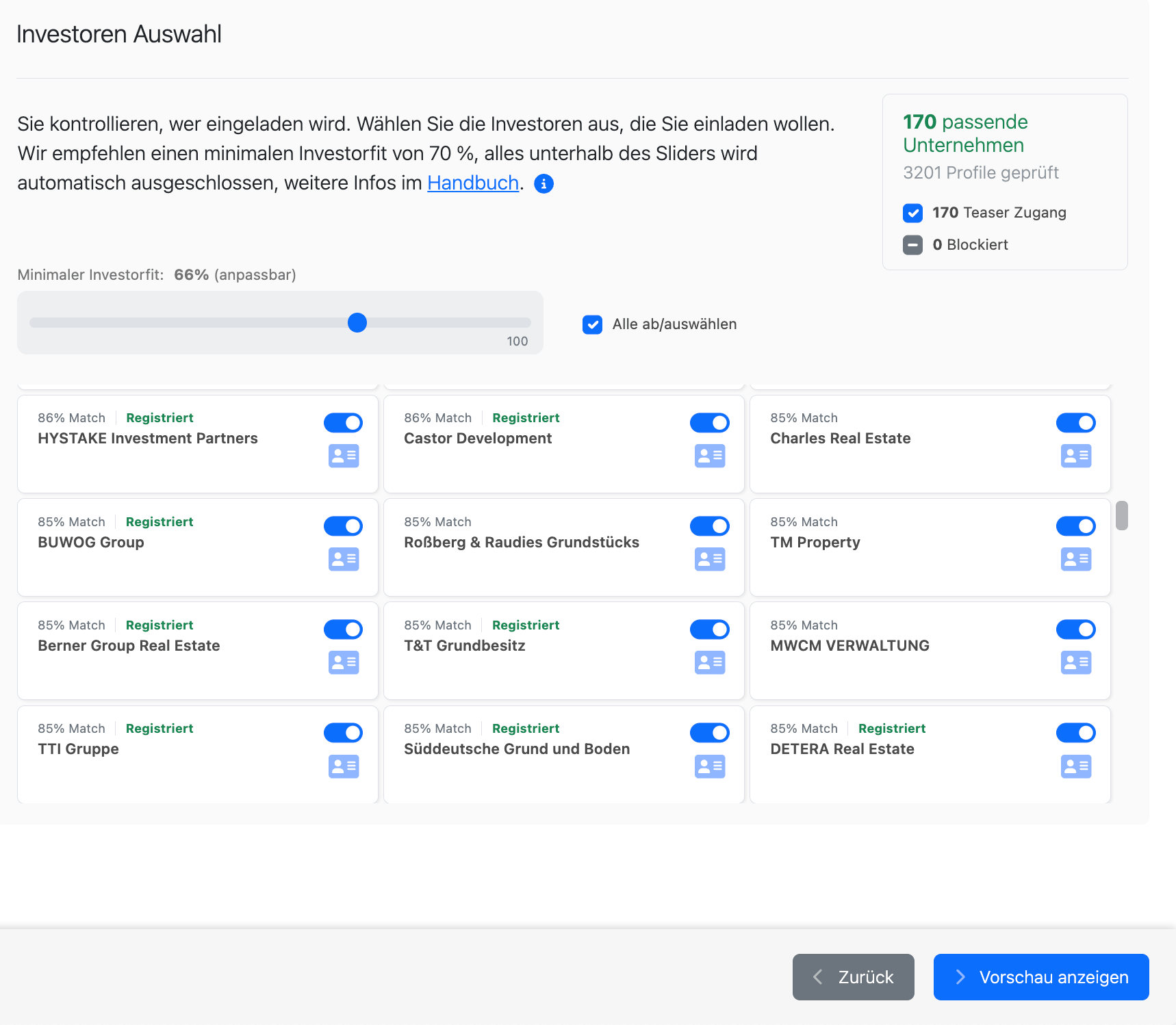Disable the Castor Development toggle

tap(710, 423)
